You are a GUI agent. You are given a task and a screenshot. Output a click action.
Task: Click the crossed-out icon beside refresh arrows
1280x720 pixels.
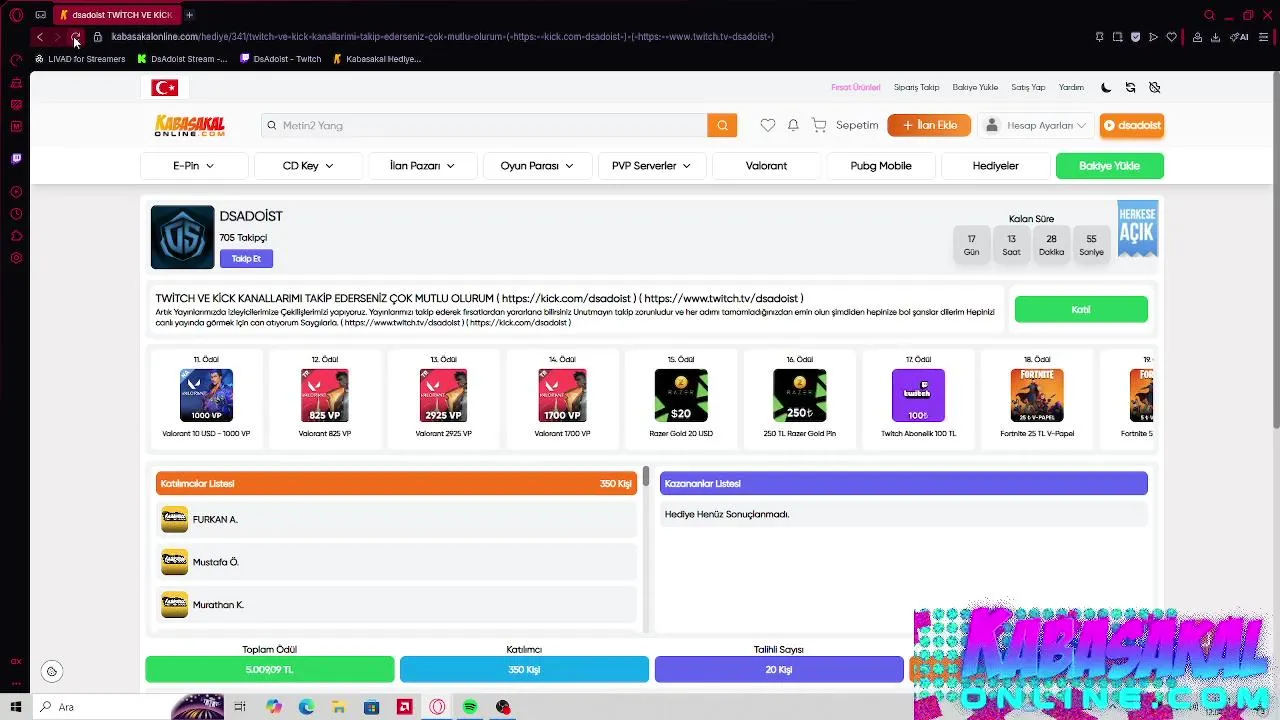[x=1154, y=87]
